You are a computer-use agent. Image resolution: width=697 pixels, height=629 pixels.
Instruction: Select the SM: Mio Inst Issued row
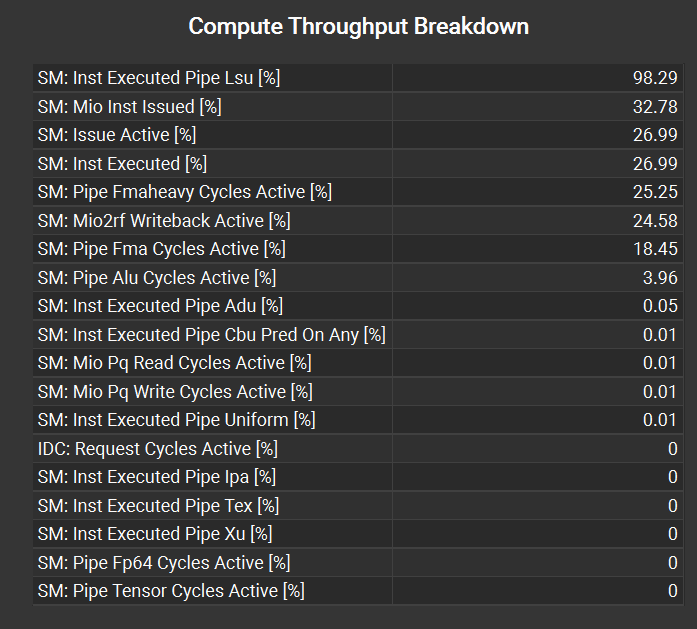pyautogui.click(x=358, y=107)
